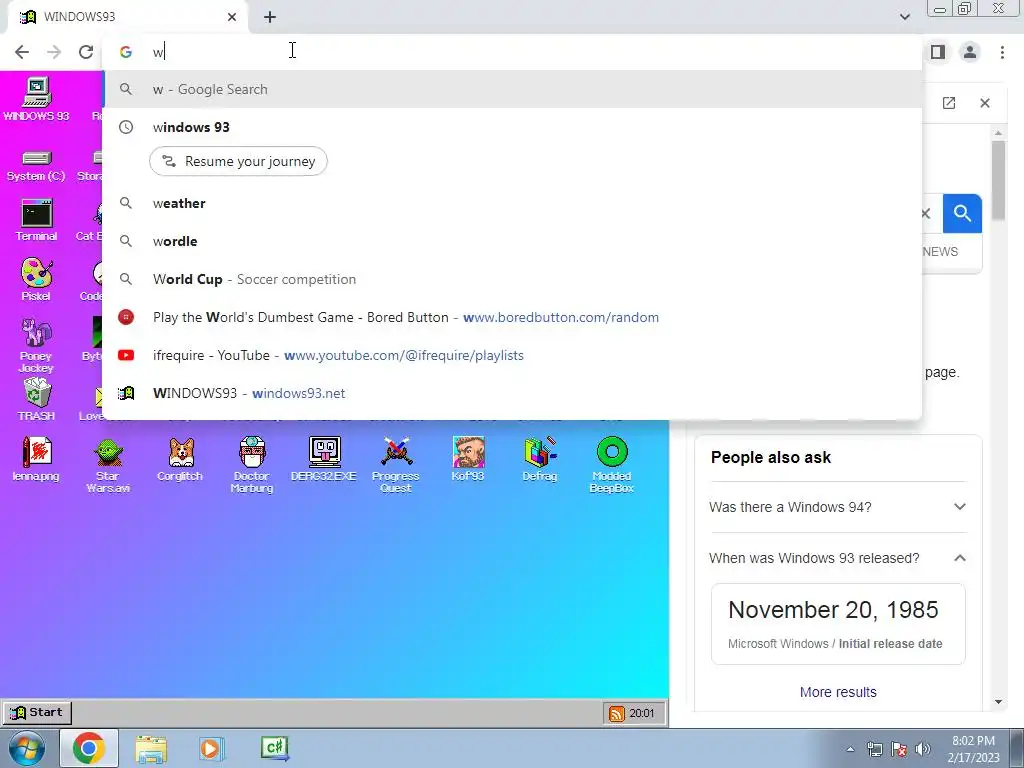
Task: Click the 'Resume your journey' chip
Action: point(238,161)
